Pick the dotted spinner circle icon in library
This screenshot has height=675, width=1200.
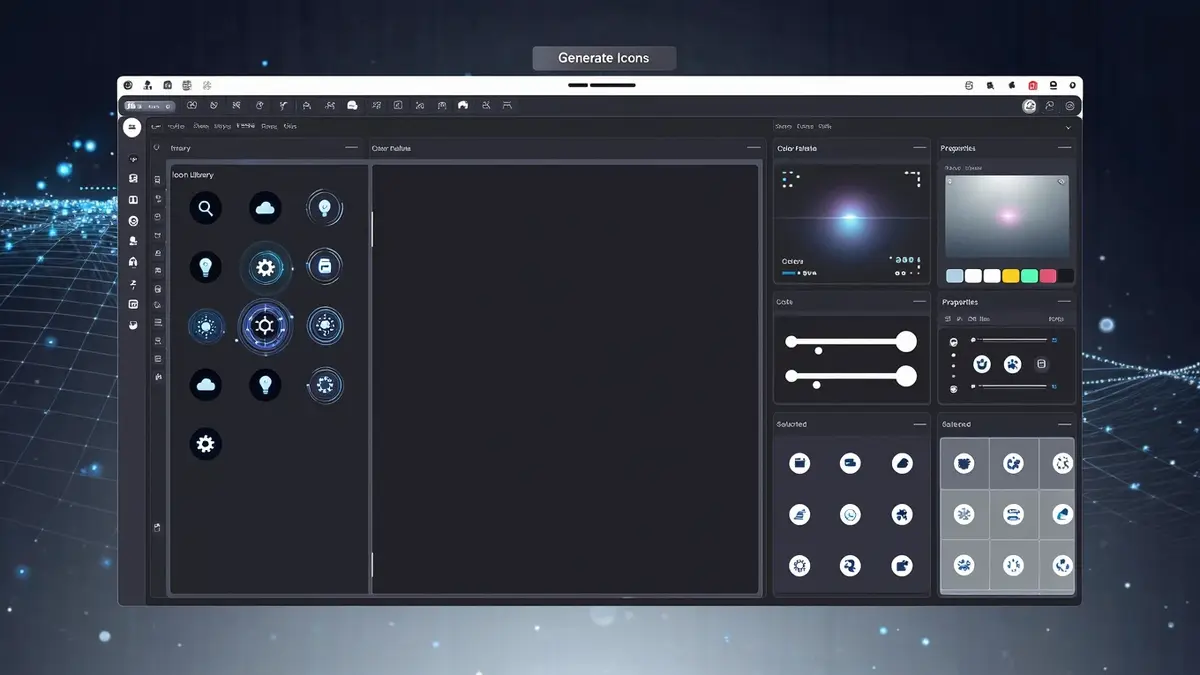coord(324,385)
